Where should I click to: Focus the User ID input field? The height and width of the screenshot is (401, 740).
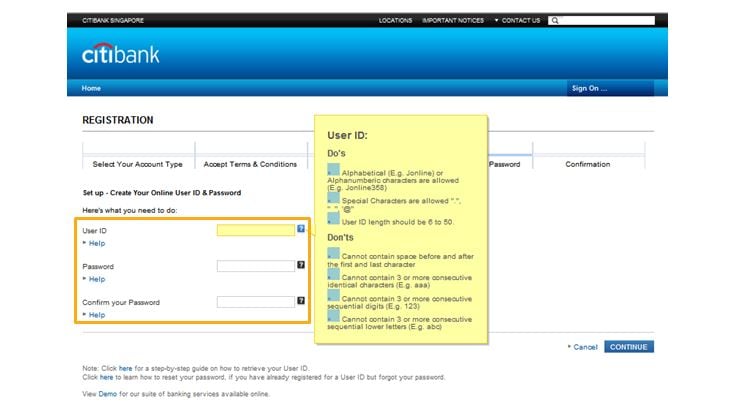click(x=255, y=230)
